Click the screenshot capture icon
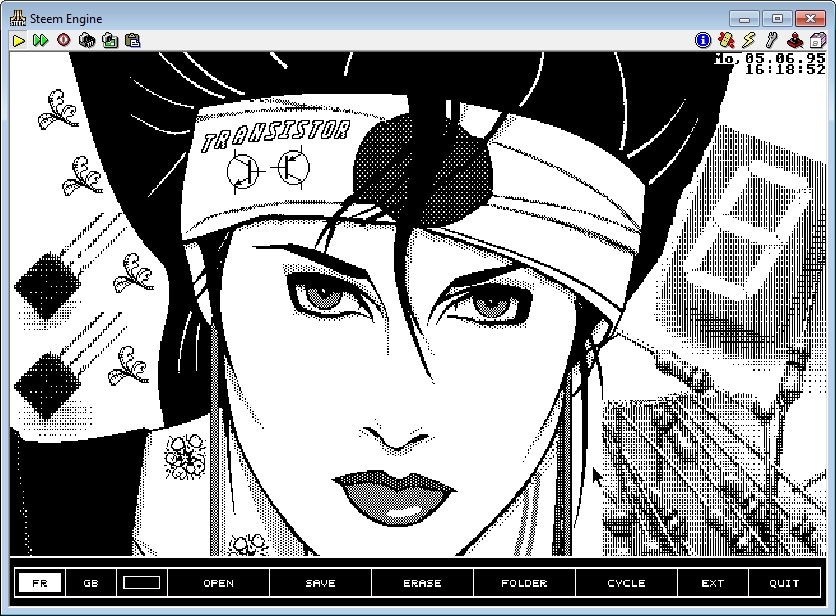Image resolution: width=836 pixels, height=616 pixels. point(110,40)
